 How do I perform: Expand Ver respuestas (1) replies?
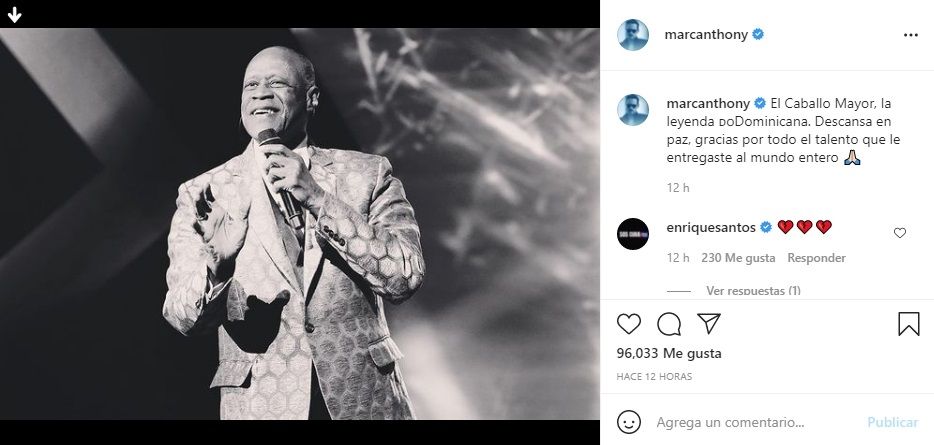[x=753, y=290]
